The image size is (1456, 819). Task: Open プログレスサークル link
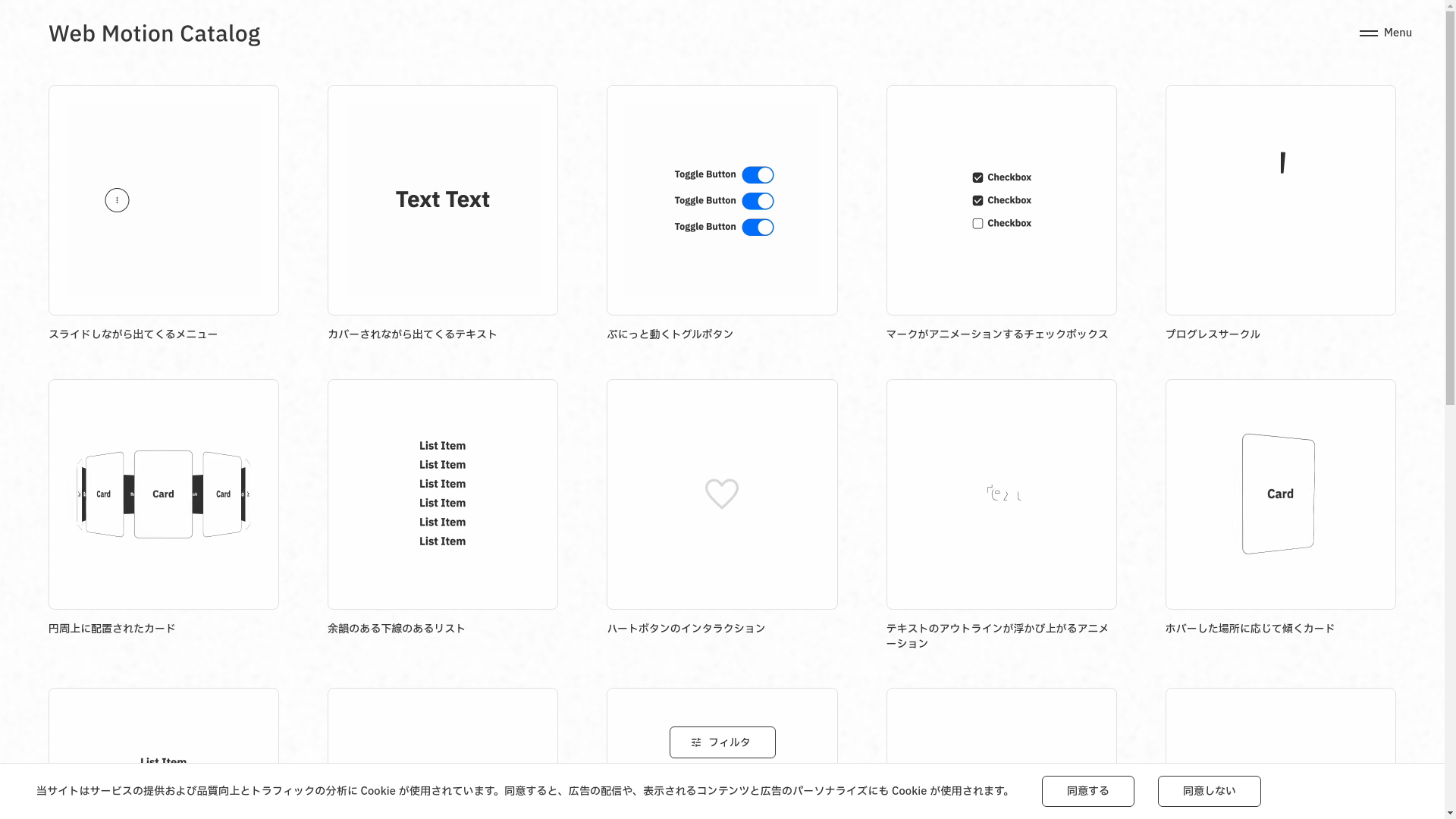point(1212,334)
